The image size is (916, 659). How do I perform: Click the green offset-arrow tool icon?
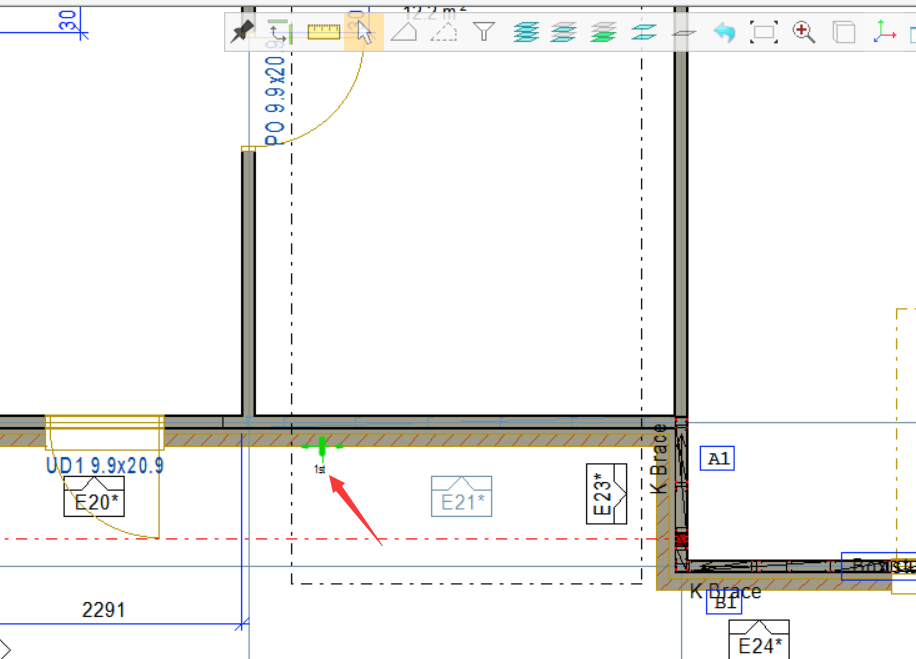(x=281, y=32)
